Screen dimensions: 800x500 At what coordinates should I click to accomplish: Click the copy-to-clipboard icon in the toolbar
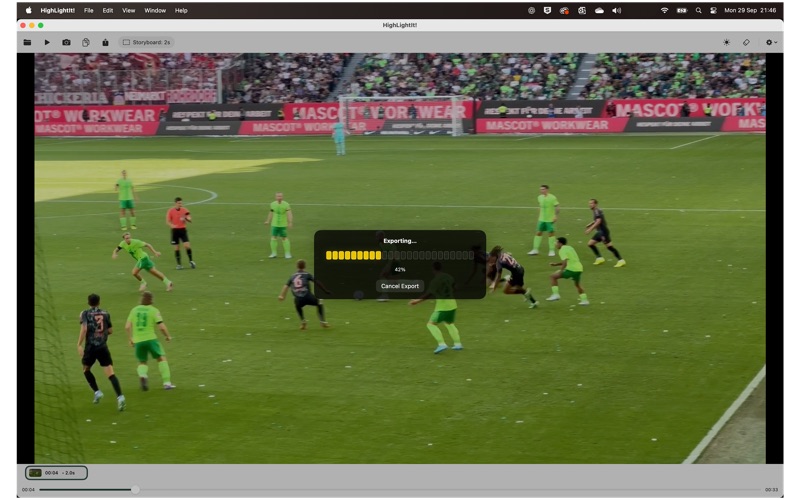[86, 42]
